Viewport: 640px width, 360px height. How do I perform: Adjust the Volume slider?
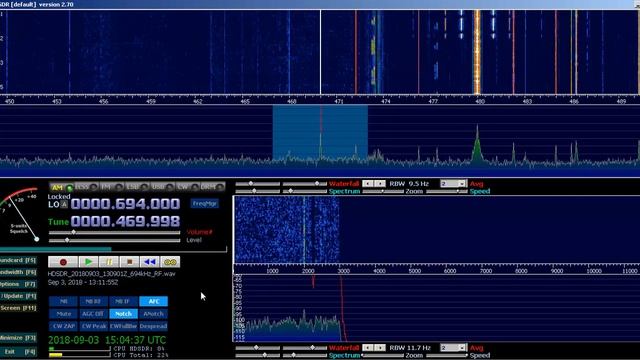(114, 232)
